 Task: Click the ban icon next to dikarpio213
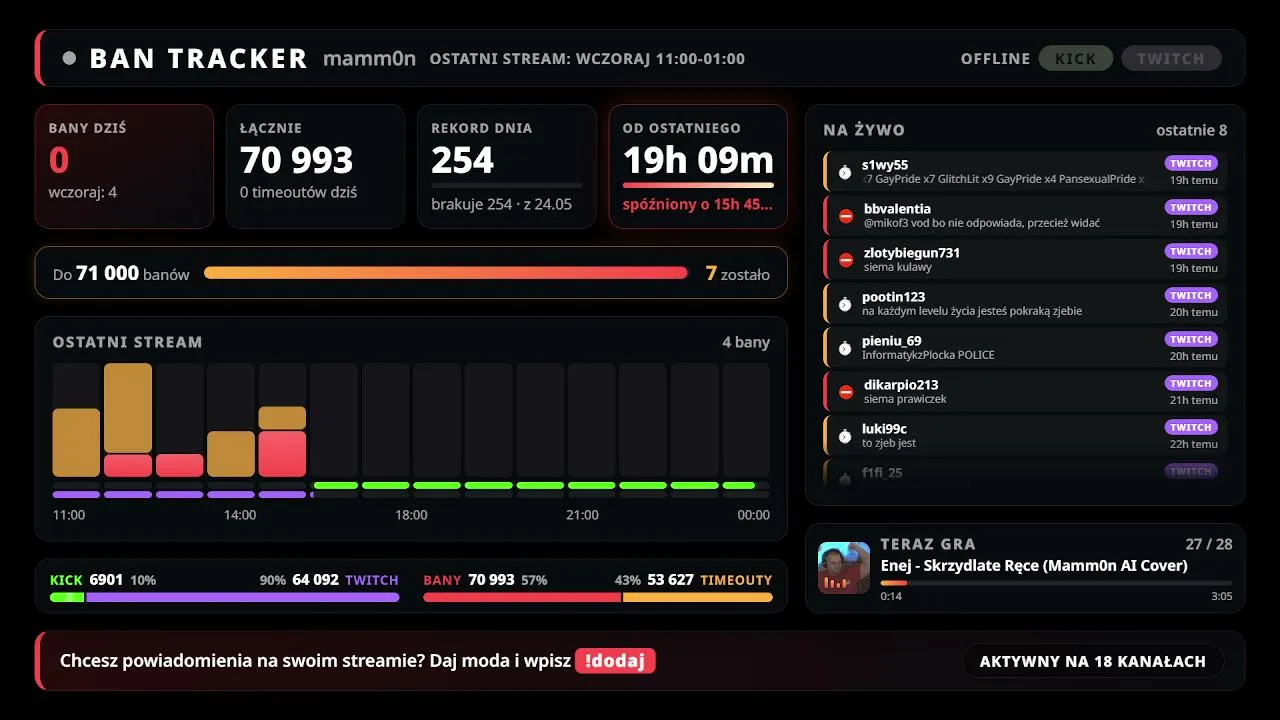point(846,392)
